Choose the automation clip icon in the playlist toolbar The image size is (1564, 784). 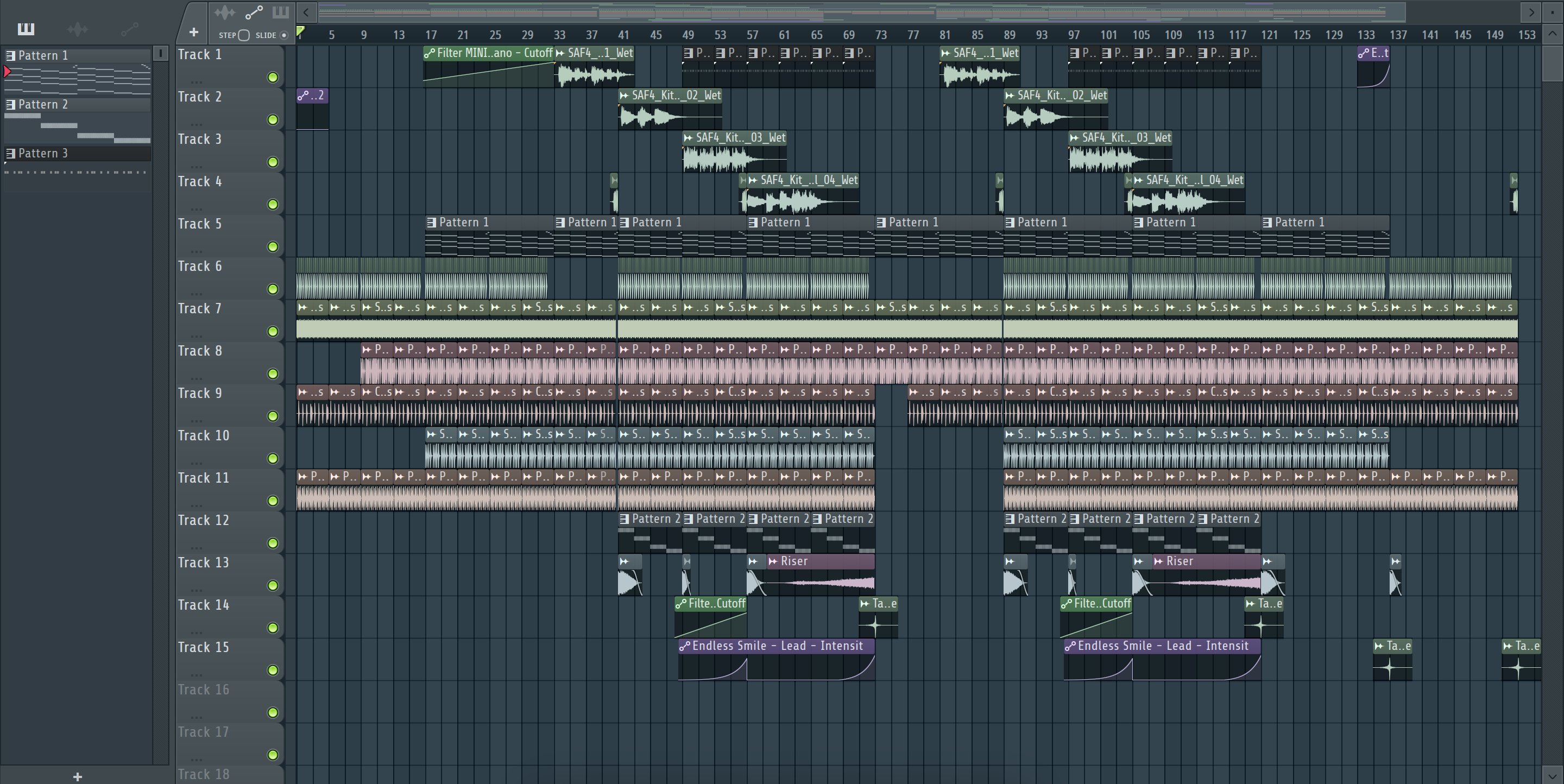(253, 12)
